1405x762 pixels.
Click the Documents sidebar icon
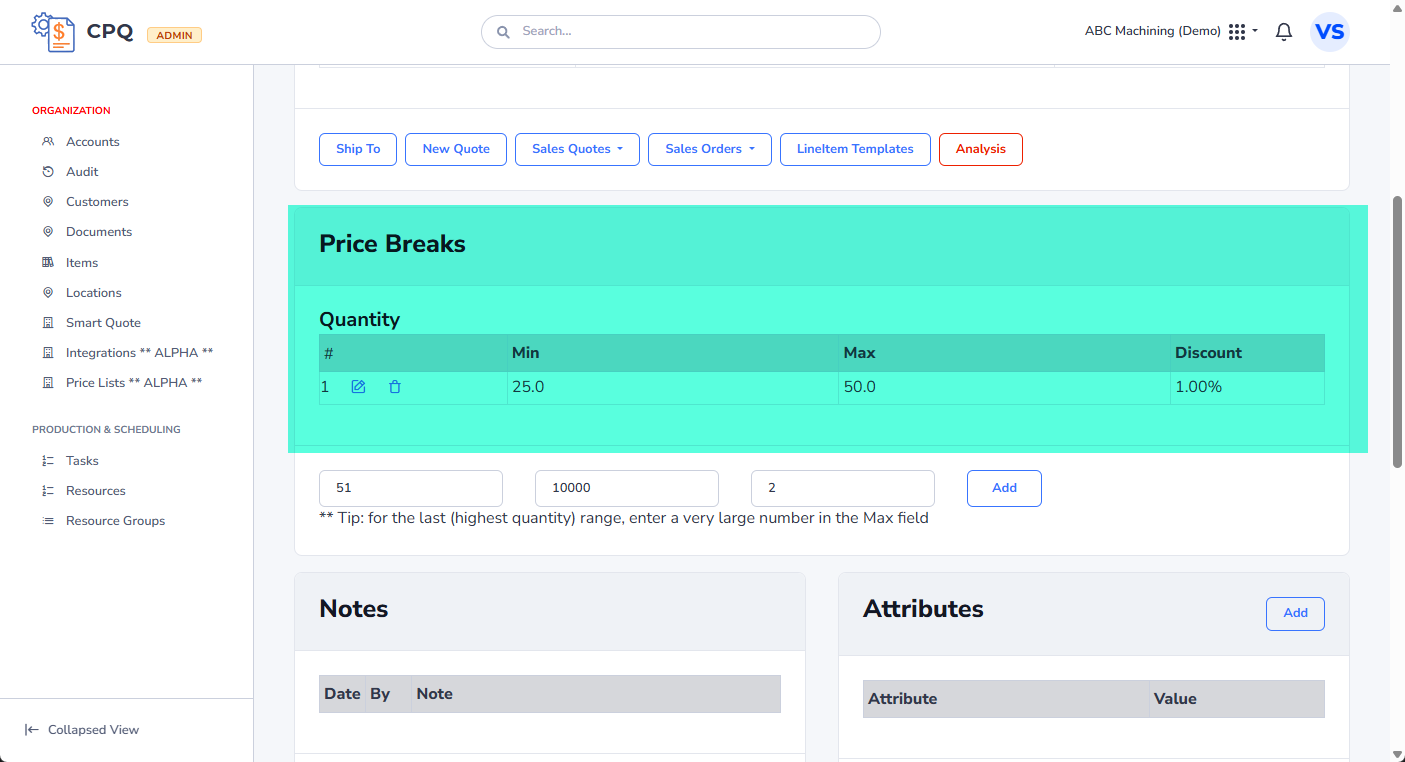[48, 232]
